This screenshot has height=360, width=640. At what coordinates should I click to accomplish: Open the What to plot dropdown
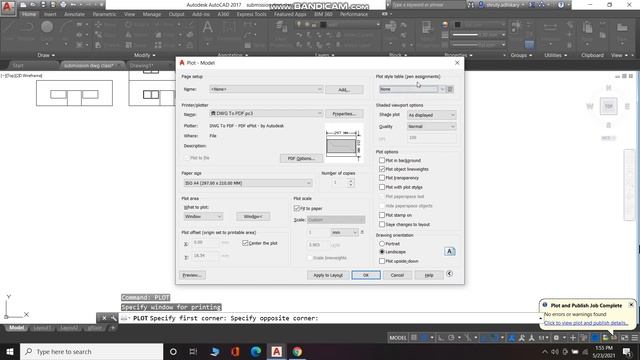point(203,216)
